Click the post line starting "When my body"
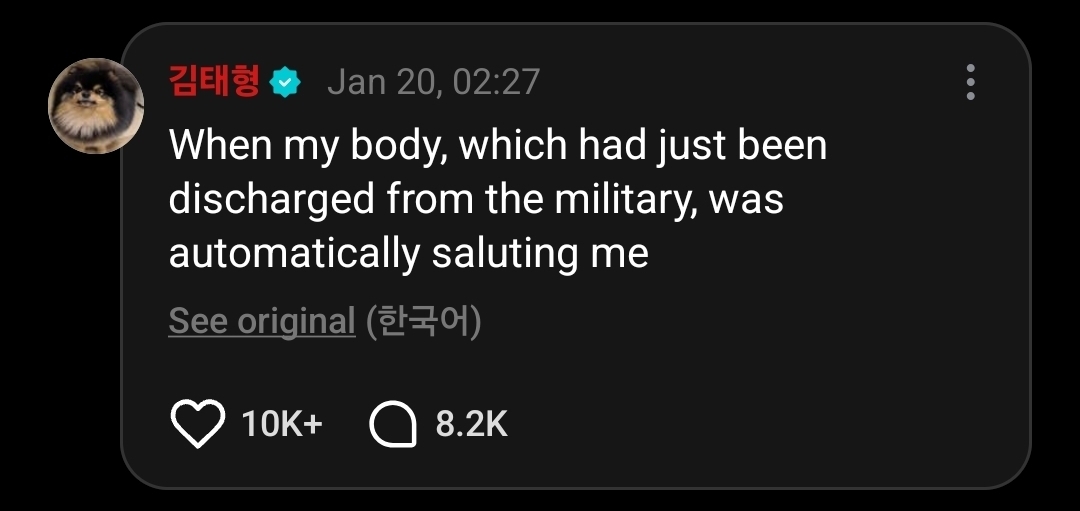This screenshot has height=511, width=1080. (497, 146)
